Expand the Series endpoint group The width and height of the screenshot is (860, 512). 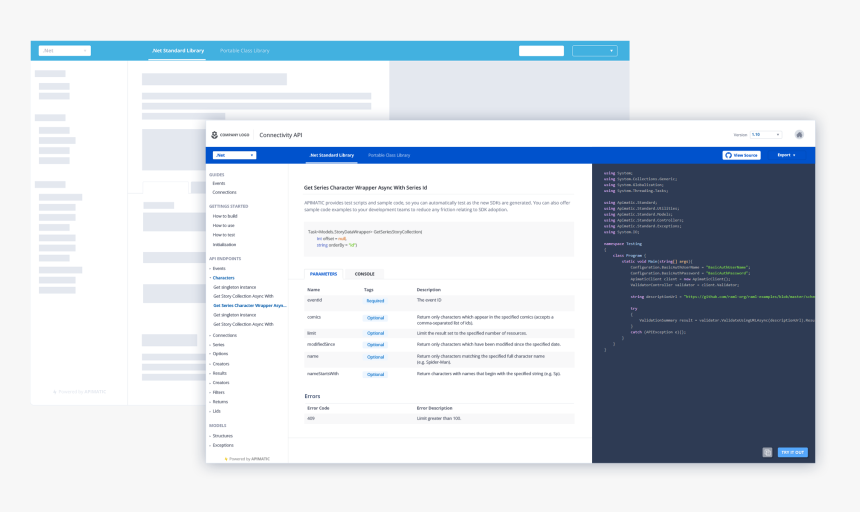(x=217, y=345)
